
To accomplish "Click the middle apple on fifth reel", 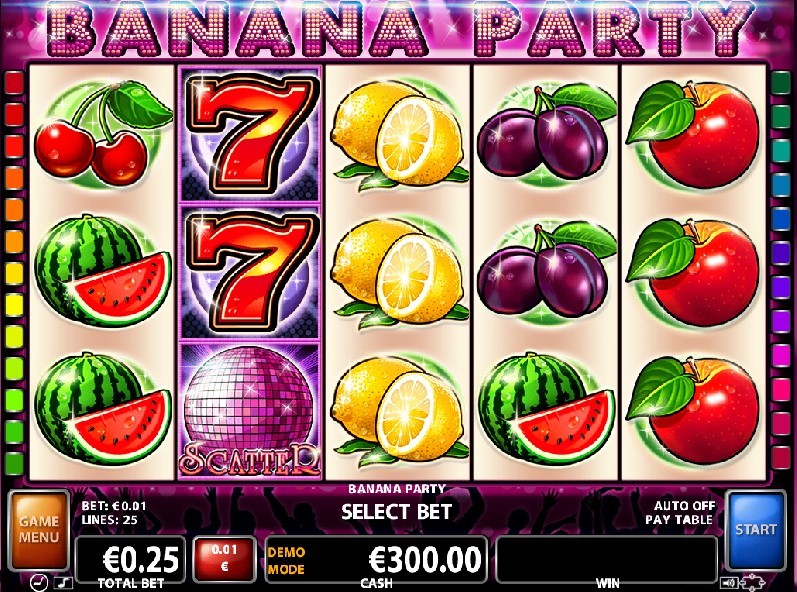I will pos(693,272).
